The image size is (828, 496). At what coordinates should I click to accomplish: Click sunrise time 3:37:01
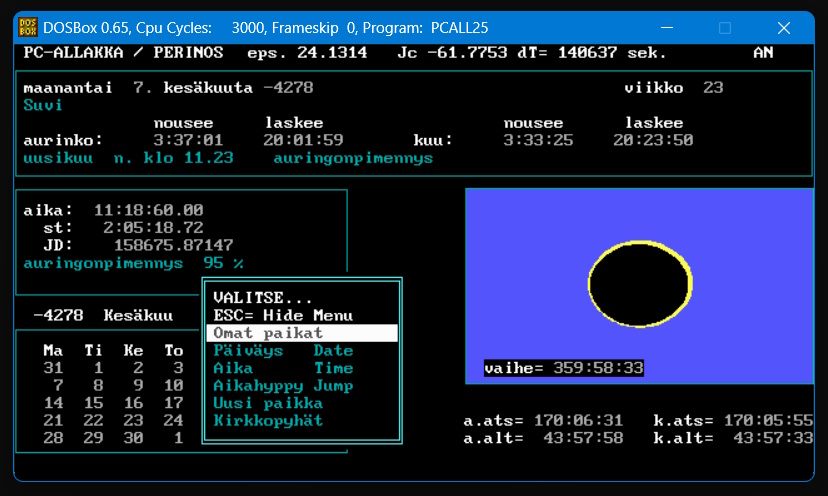point(188,140)
